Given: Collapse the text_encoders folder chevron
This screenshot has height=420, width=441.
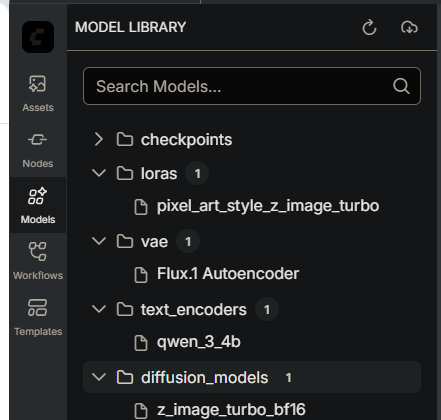Looking at the screenshot, I should pos(99,309).
